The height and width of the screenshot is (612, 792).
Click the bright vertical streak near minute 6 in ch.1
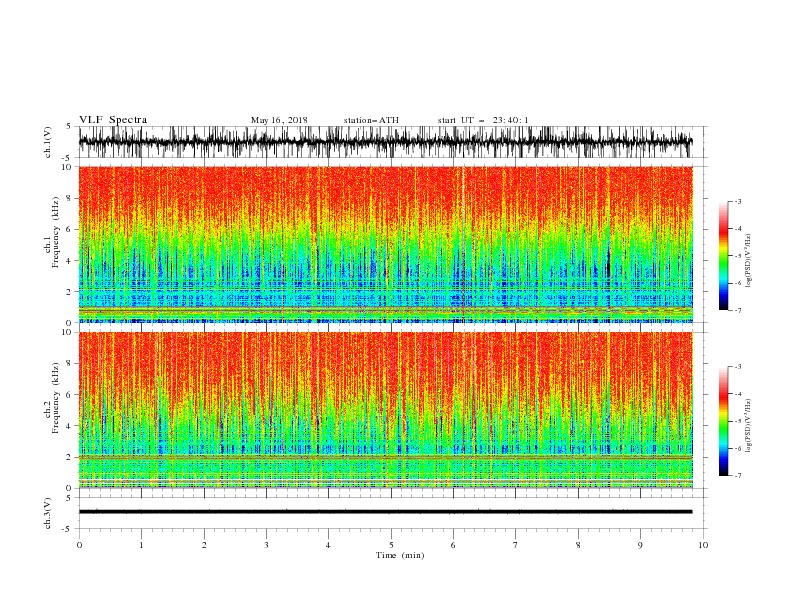pos(463,244)
